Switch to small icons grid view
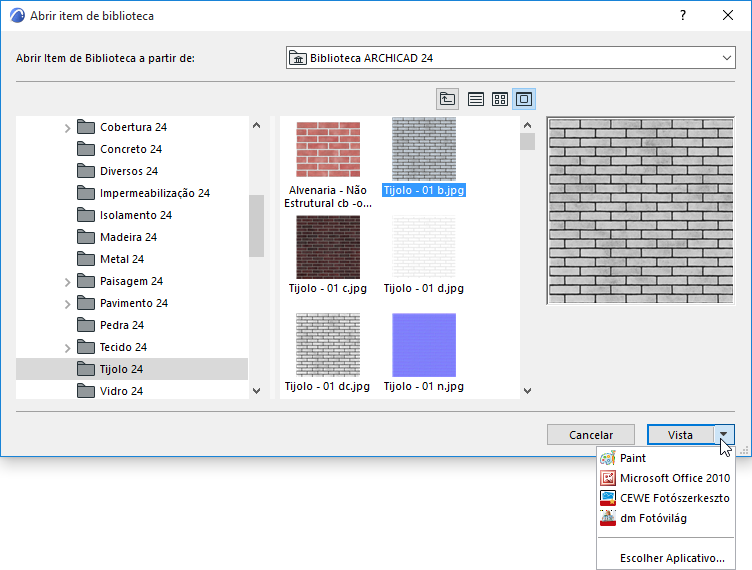 tap(500, 99)
